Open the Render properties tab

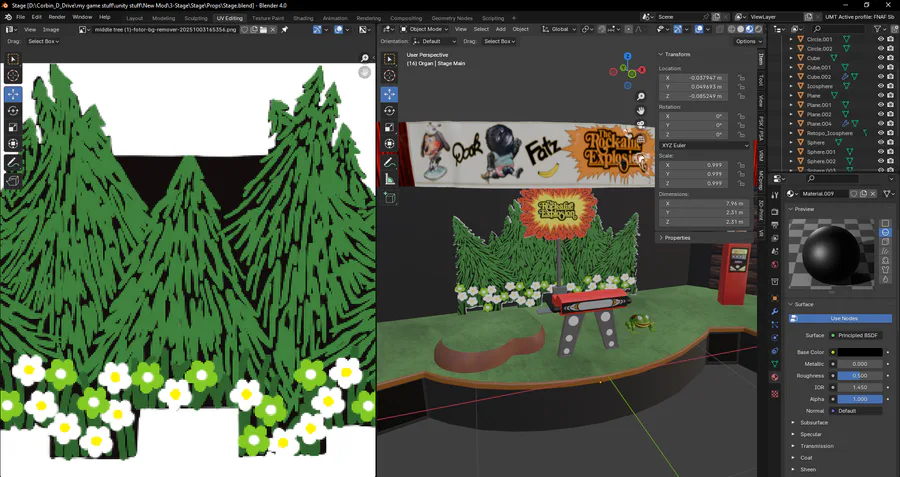click(x=775, y=212)
